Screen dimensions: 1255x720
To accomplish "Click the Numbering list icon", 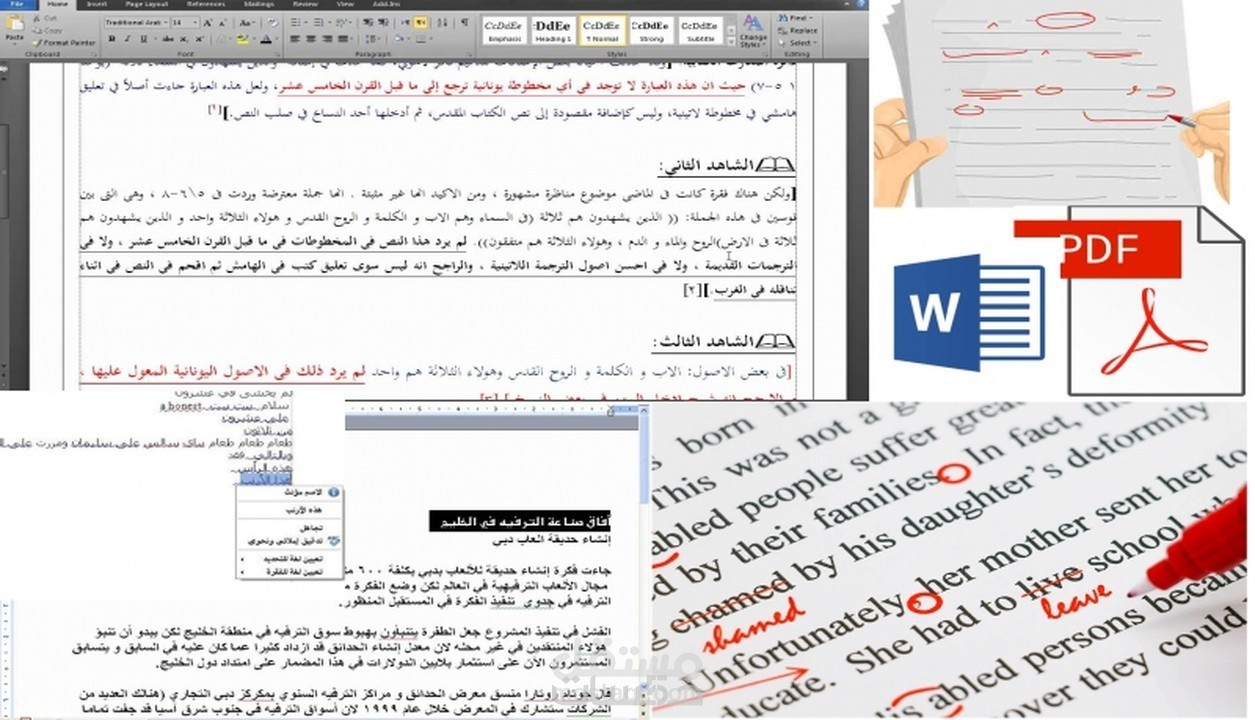I will click(318, 22).
